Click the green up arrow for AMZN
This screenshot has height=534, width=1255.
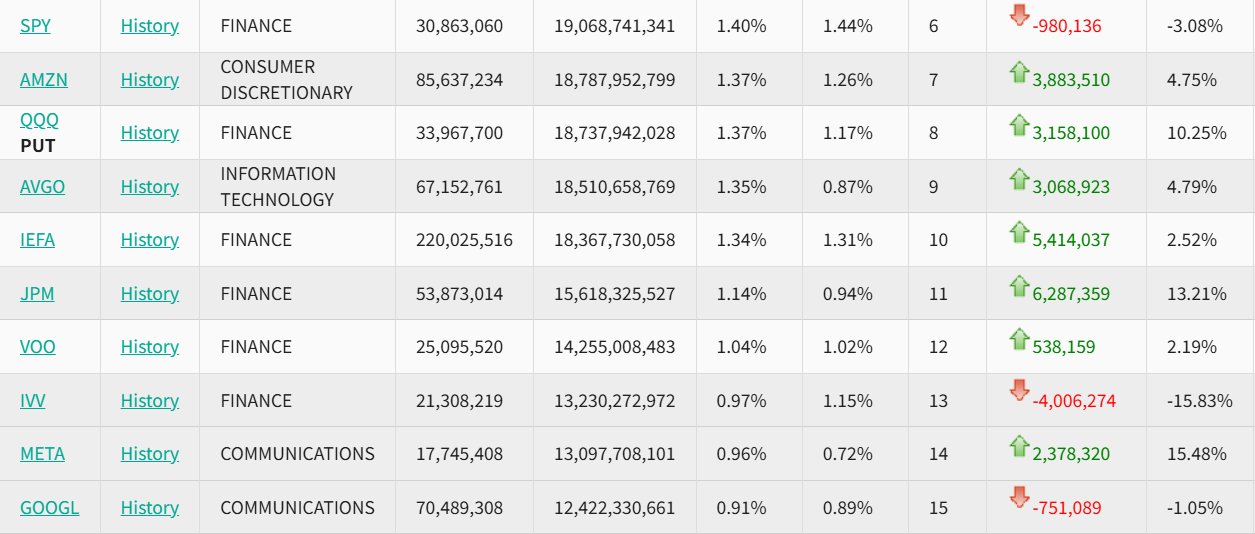pos(1019,71)
